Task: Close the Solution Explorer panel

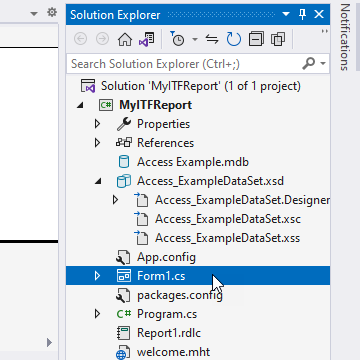Action: [x=319, y=14]
